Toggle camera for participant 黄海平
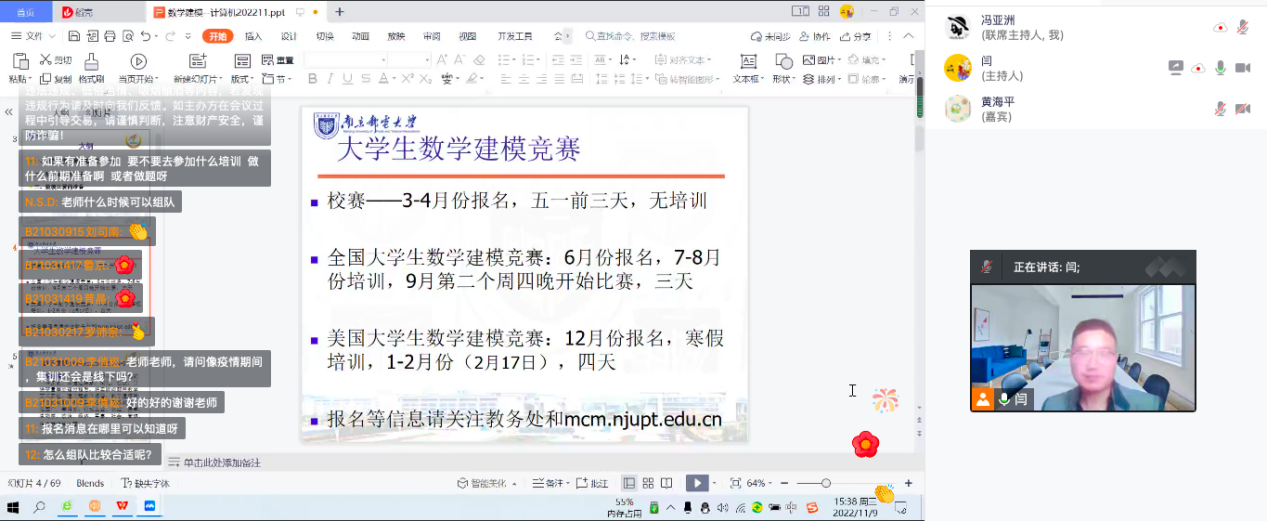Viewport: 1267px width, 521px height. click(1243, 109)
